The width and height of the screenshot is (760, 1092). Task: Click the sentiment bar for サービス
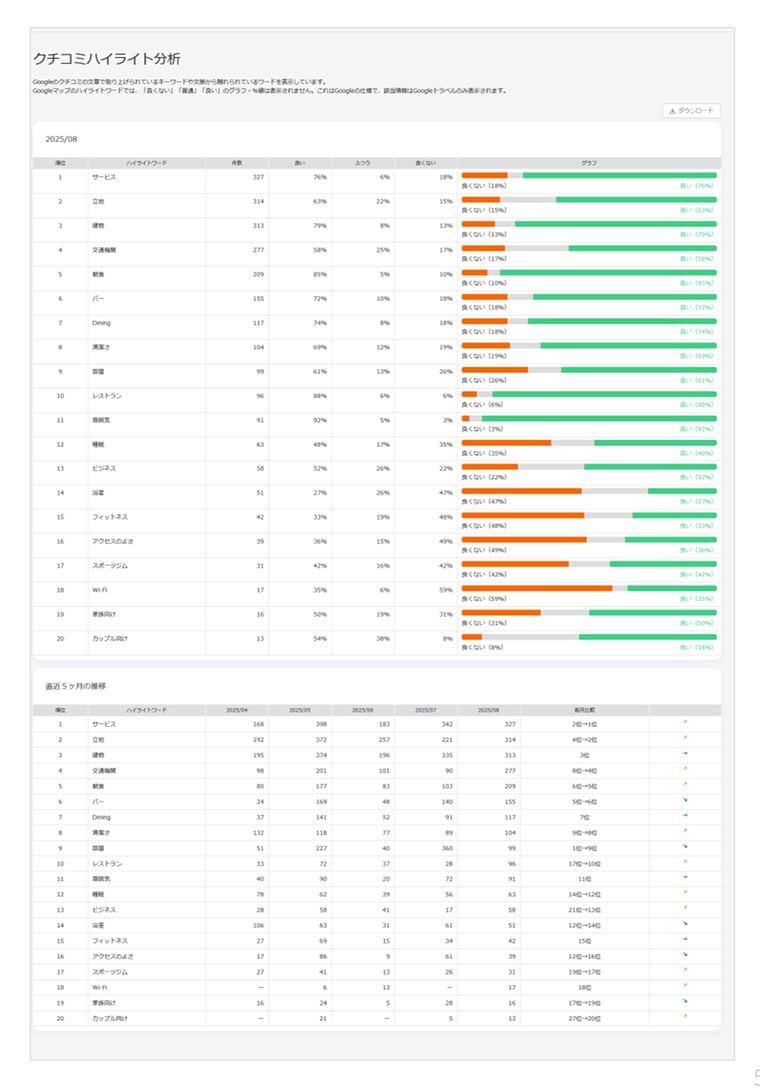point(589,175)
